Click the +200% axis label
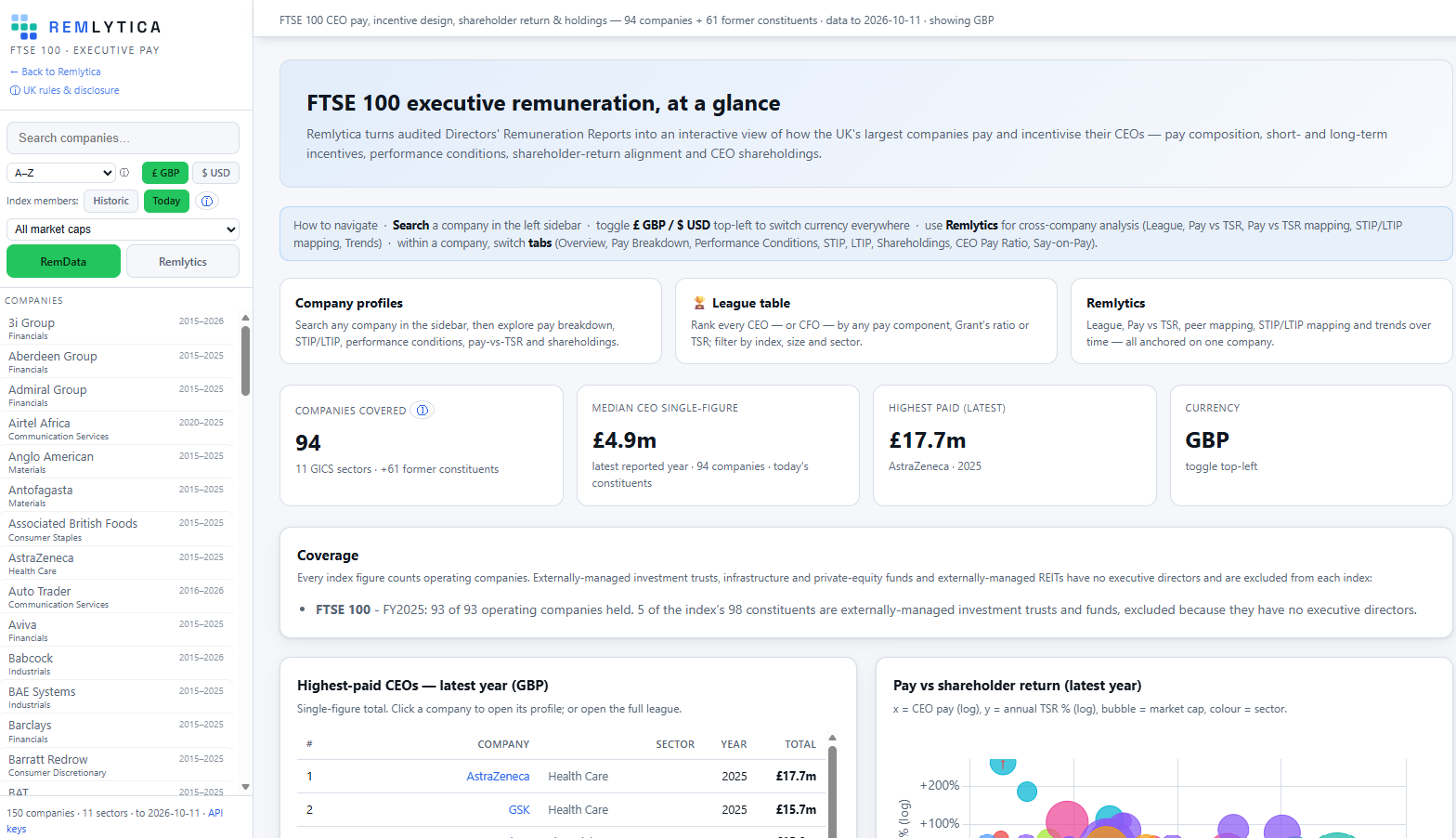This screenshot has width=1456, height=838. [x=940, y=785]
